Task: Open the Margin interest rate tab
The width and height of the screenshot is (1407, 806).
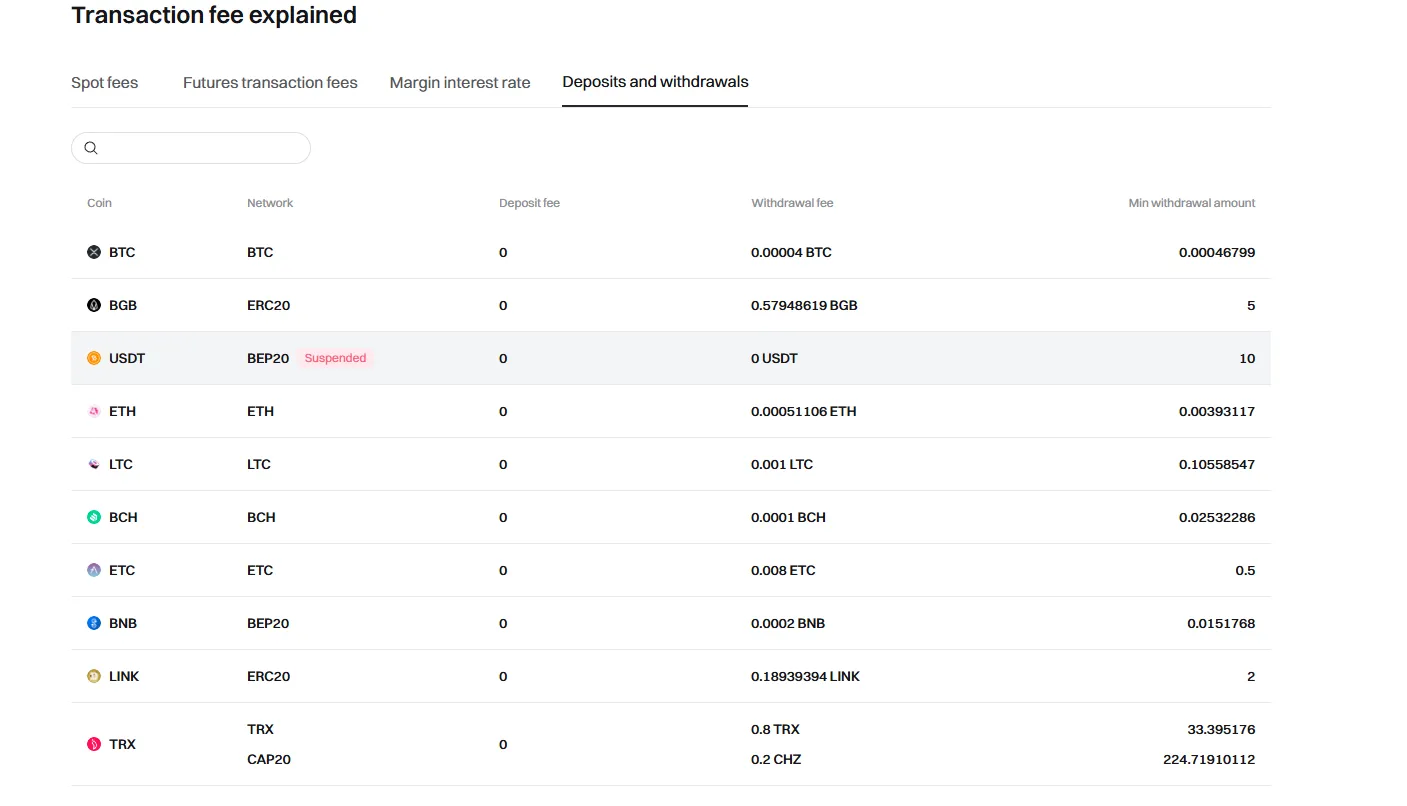Action: 460,83
